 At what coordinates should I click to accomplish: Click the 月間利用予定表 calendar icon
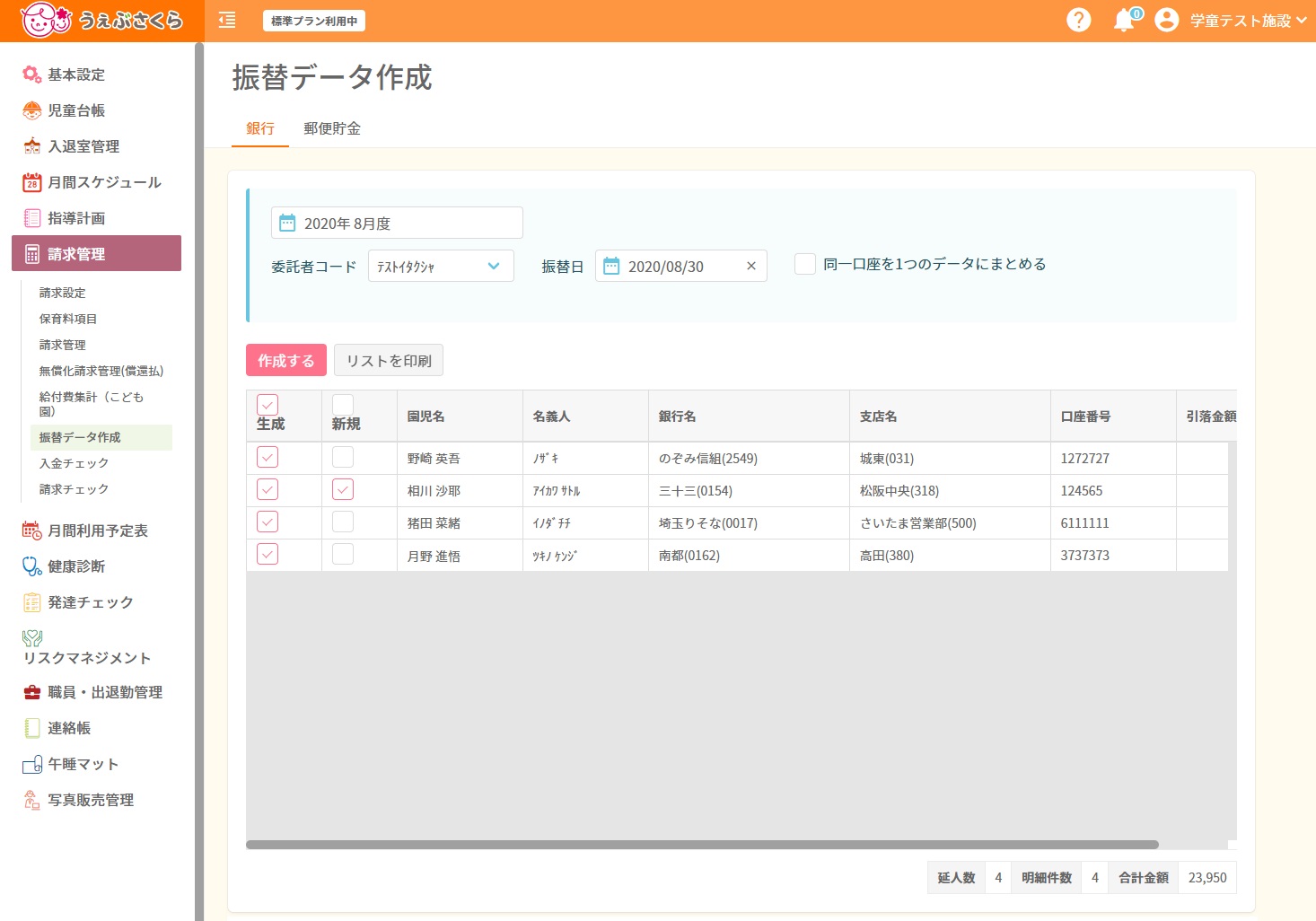32,531
